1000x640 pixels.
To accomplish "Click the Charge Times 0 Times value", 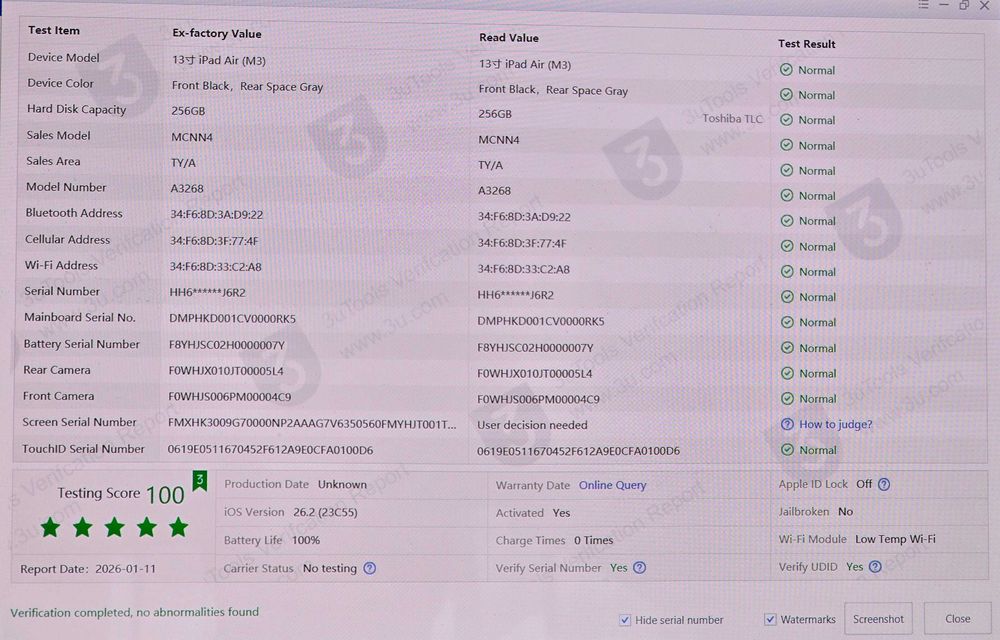I will (593, 540).
